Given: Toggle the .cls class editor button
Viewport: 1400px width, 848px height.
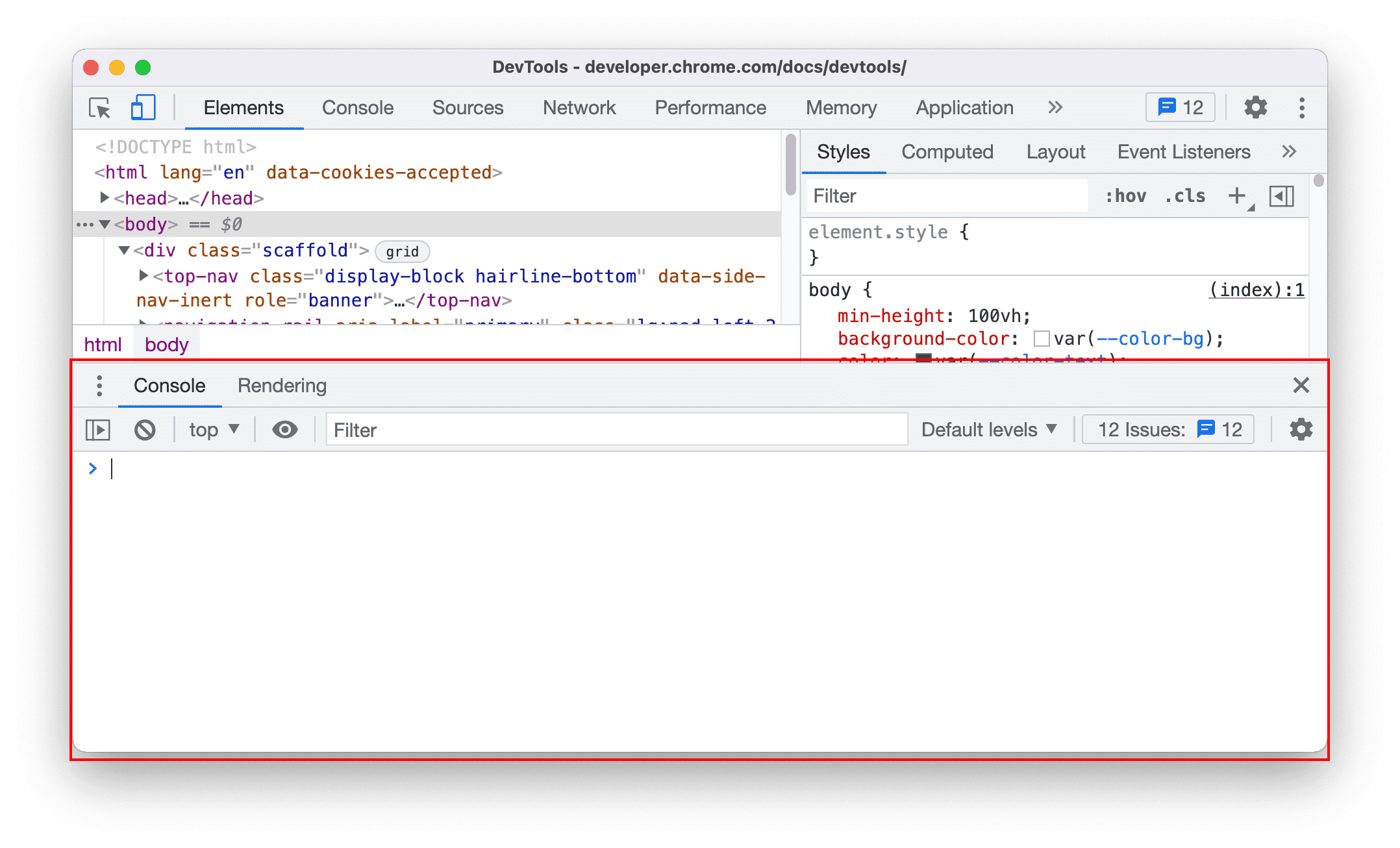Looking at the screenshot, I should (x=1193, y=195).
